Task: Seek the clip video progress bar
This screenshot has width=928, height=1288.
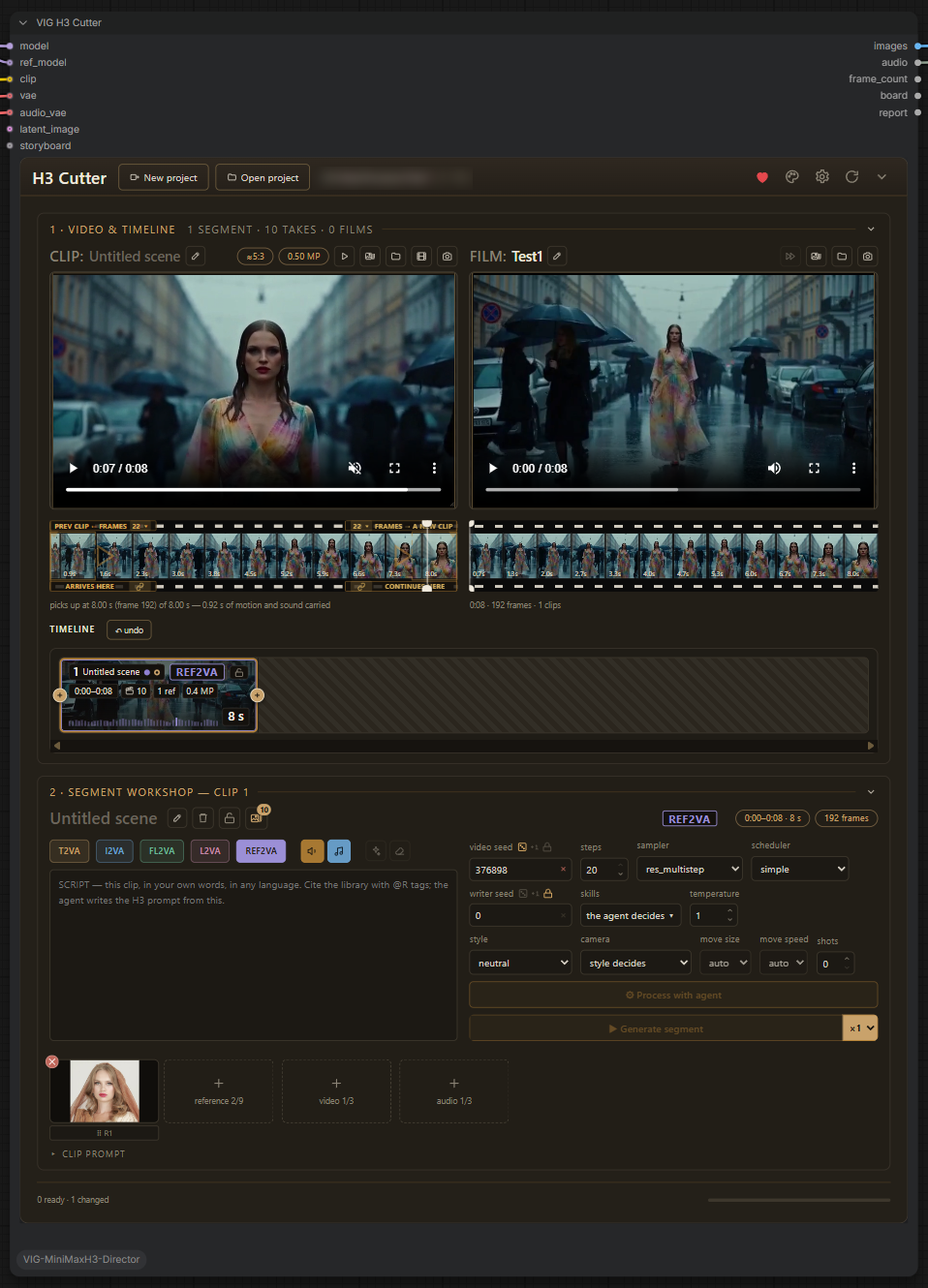Action: click(254, 490)
